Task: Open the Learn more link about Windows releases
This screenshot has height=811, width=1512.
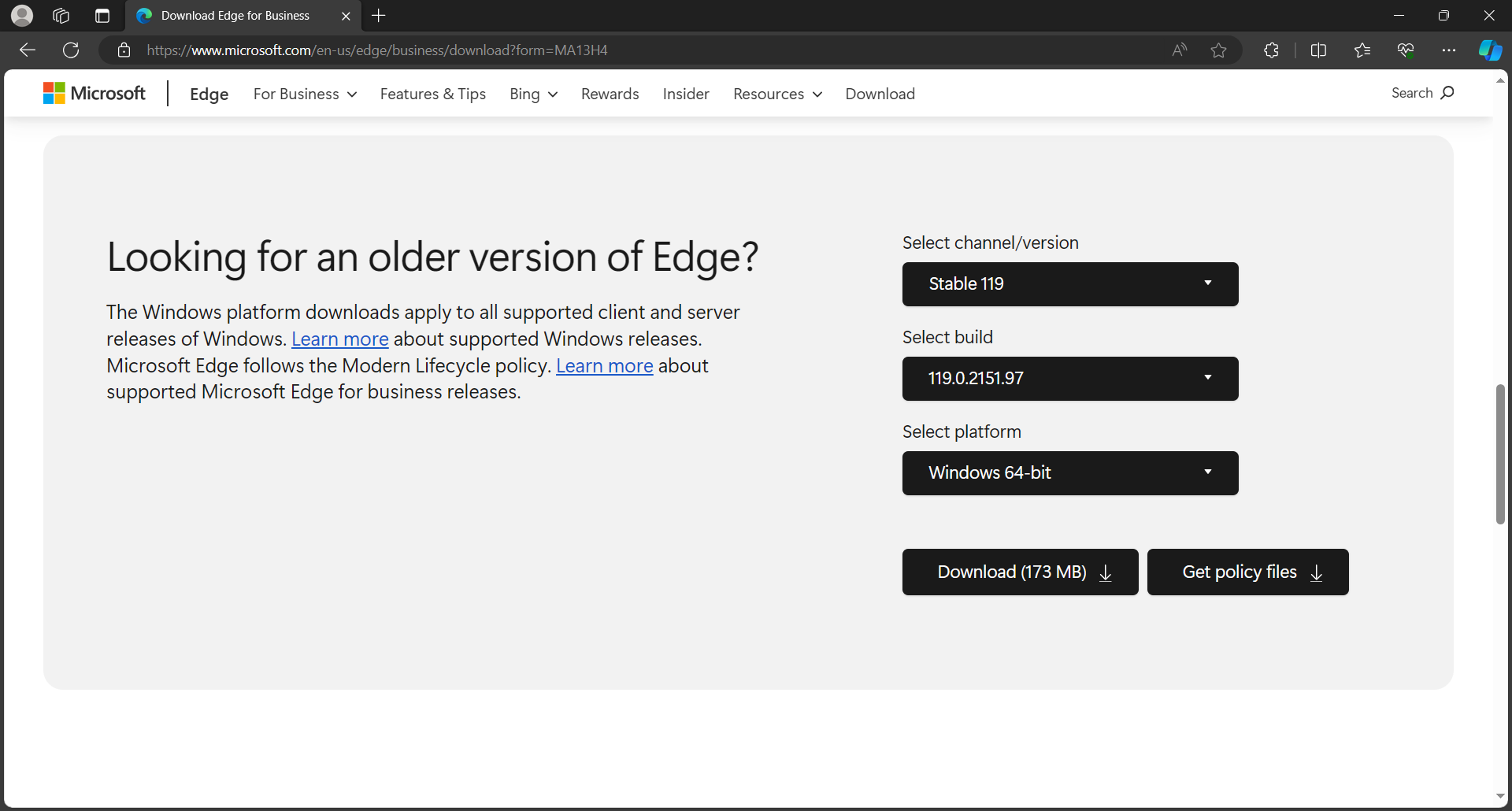Action: [339, 339]
